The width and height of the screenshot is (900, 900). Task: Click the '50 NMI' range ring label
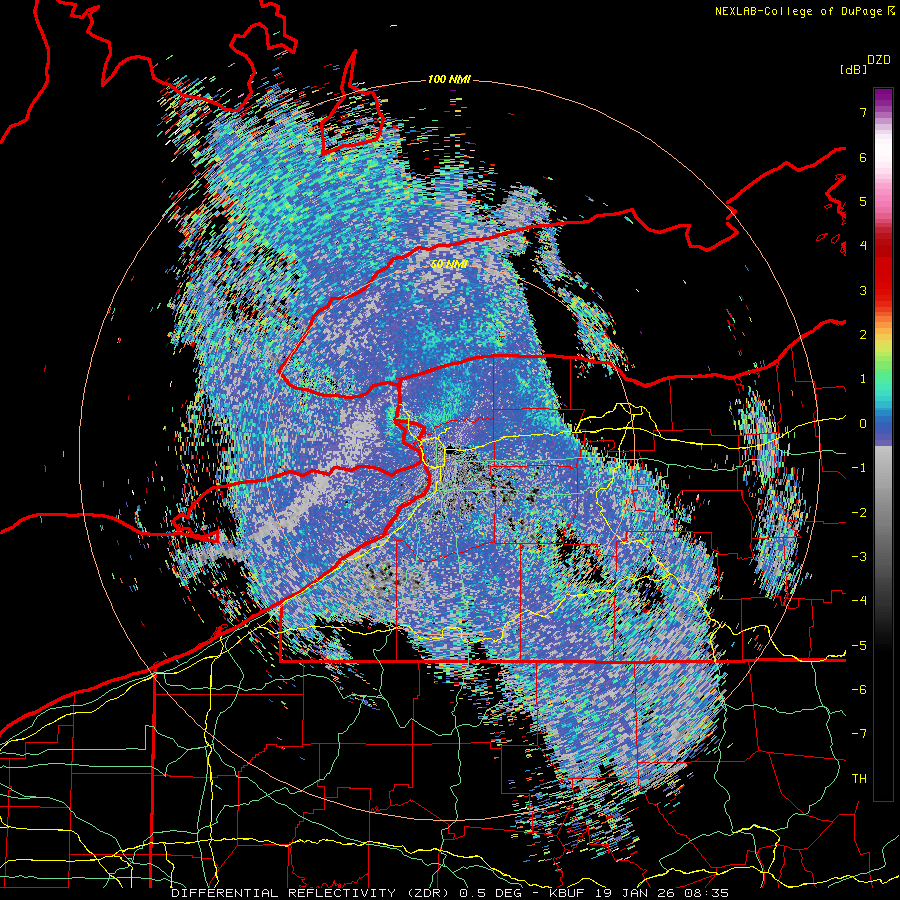(449, 265)
